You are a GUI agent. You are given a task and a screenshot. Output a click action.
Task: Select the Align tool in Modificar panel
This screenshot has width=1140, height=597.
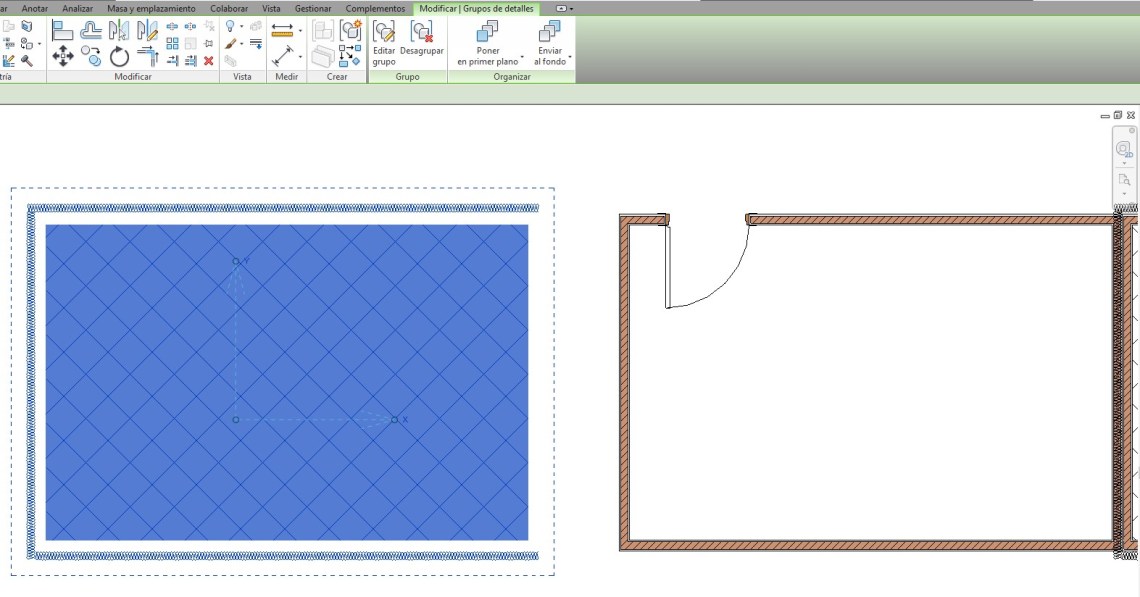click(x=63, y=30)
